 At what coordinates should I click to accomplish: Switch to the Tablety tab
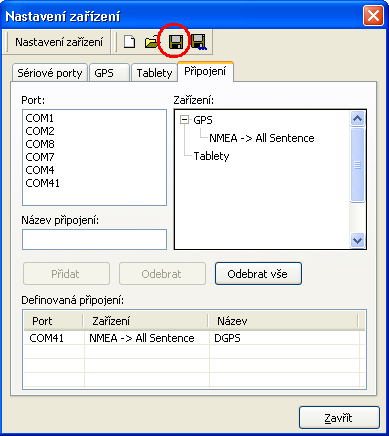click(154, 73)
